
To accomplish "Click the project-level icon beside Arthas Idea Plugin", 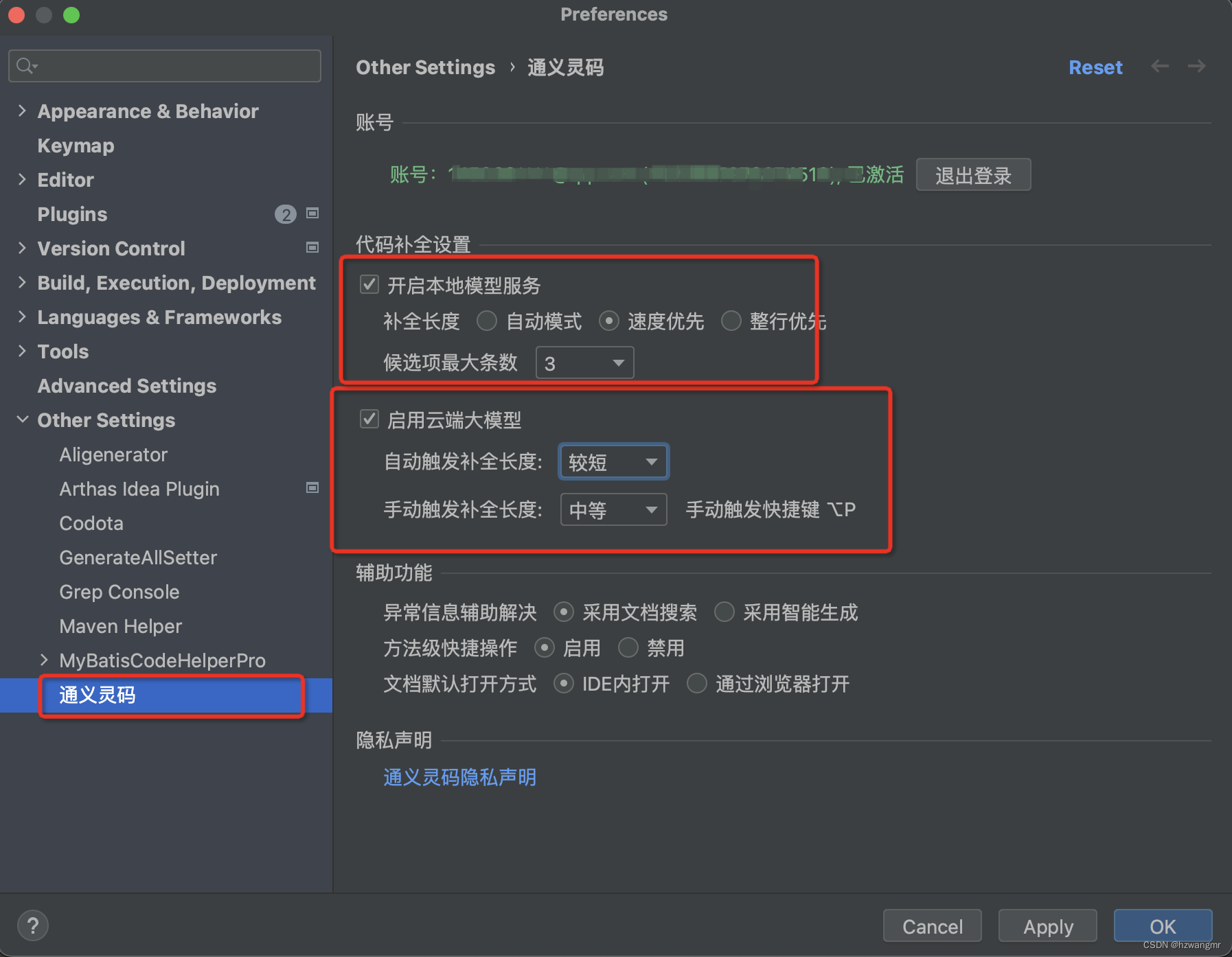I will [x=312, y=487].
